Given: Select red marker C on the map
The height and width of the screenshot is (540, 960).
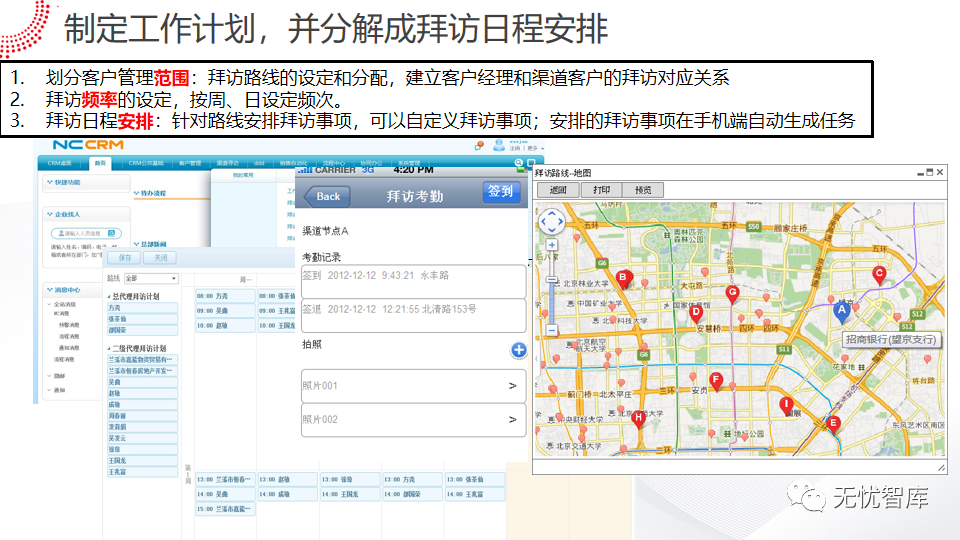Looking at the screenshot, I should point(879,275).
